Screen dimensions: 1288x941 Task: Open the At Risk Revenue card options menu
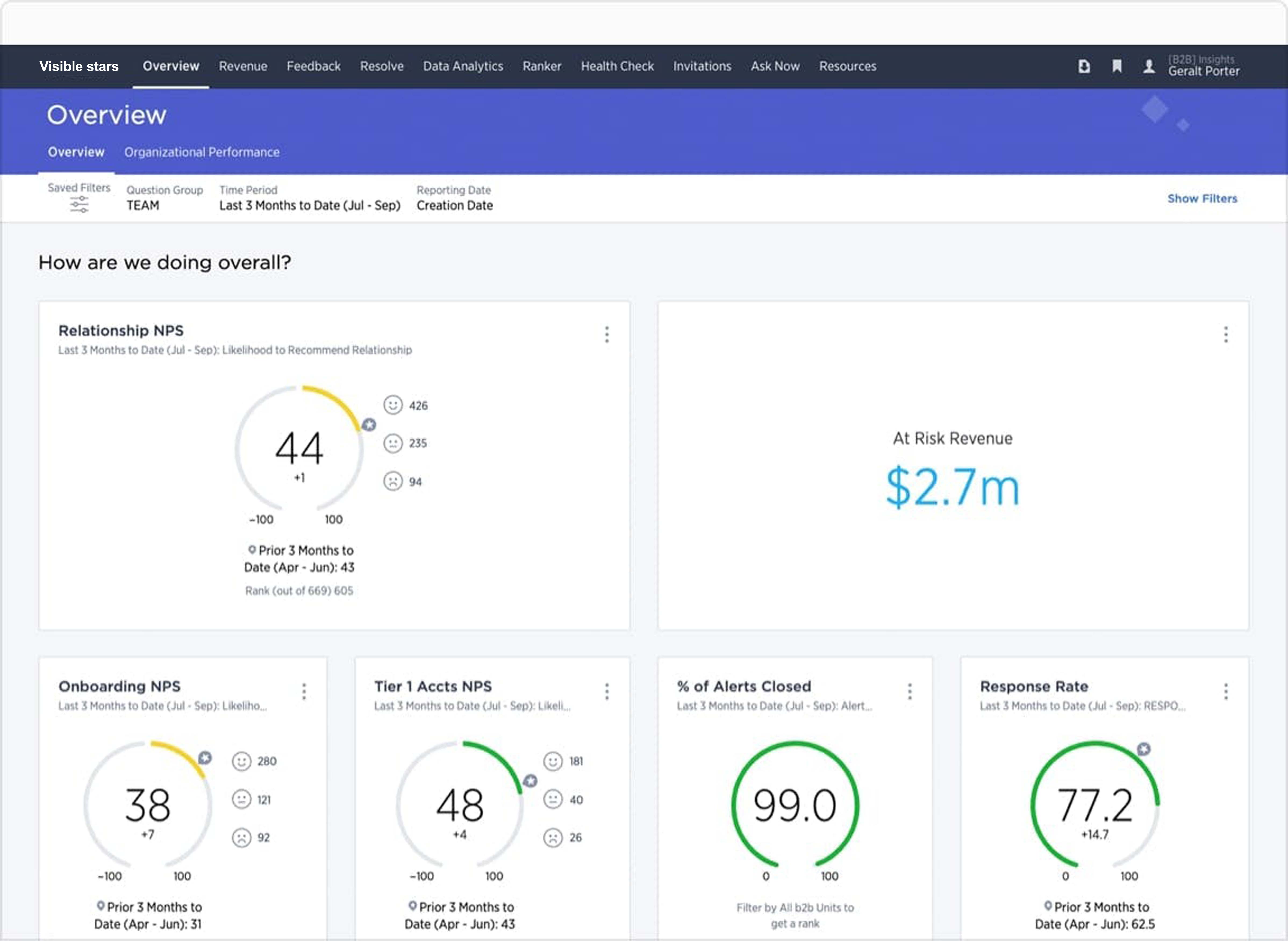pos(1226,334)
